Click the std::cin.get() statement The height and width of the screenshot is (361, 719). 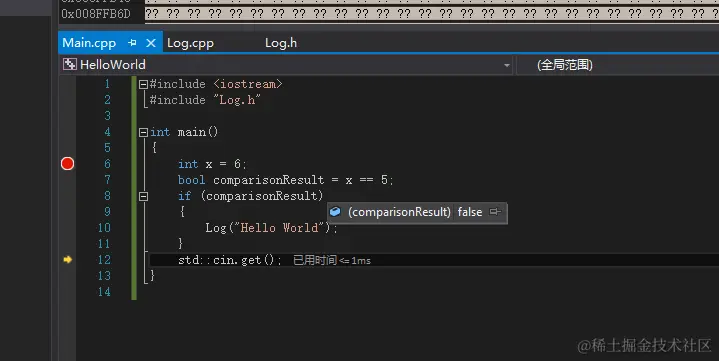tap(230, 260)
